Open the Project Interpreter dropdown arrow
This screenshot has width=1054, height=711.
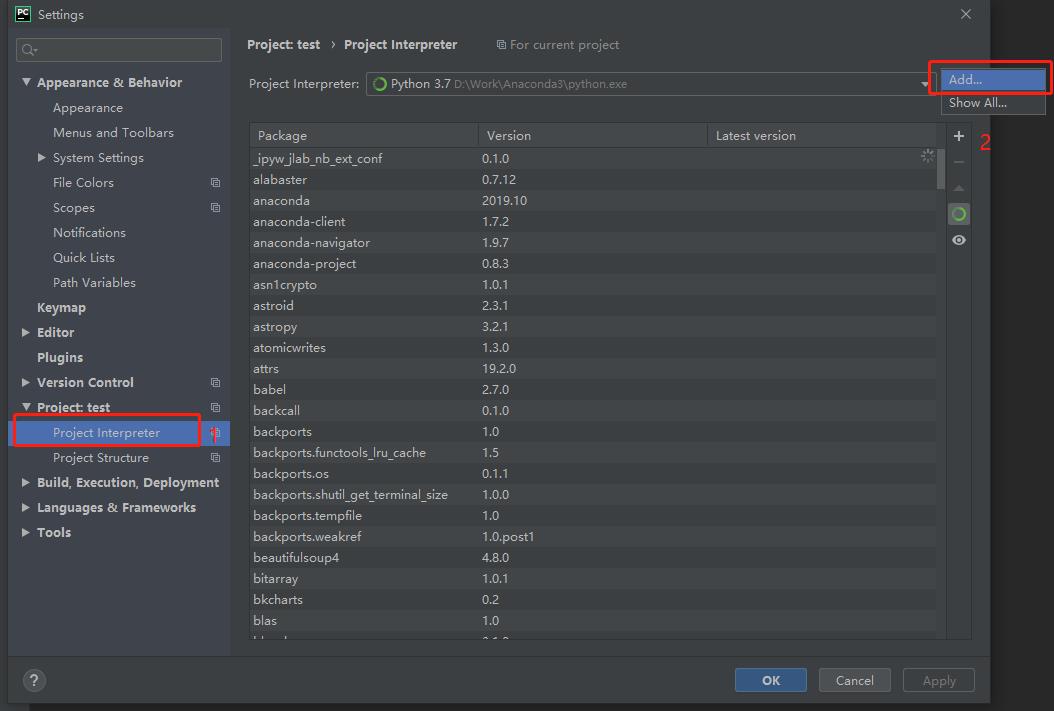click(924, 84)
